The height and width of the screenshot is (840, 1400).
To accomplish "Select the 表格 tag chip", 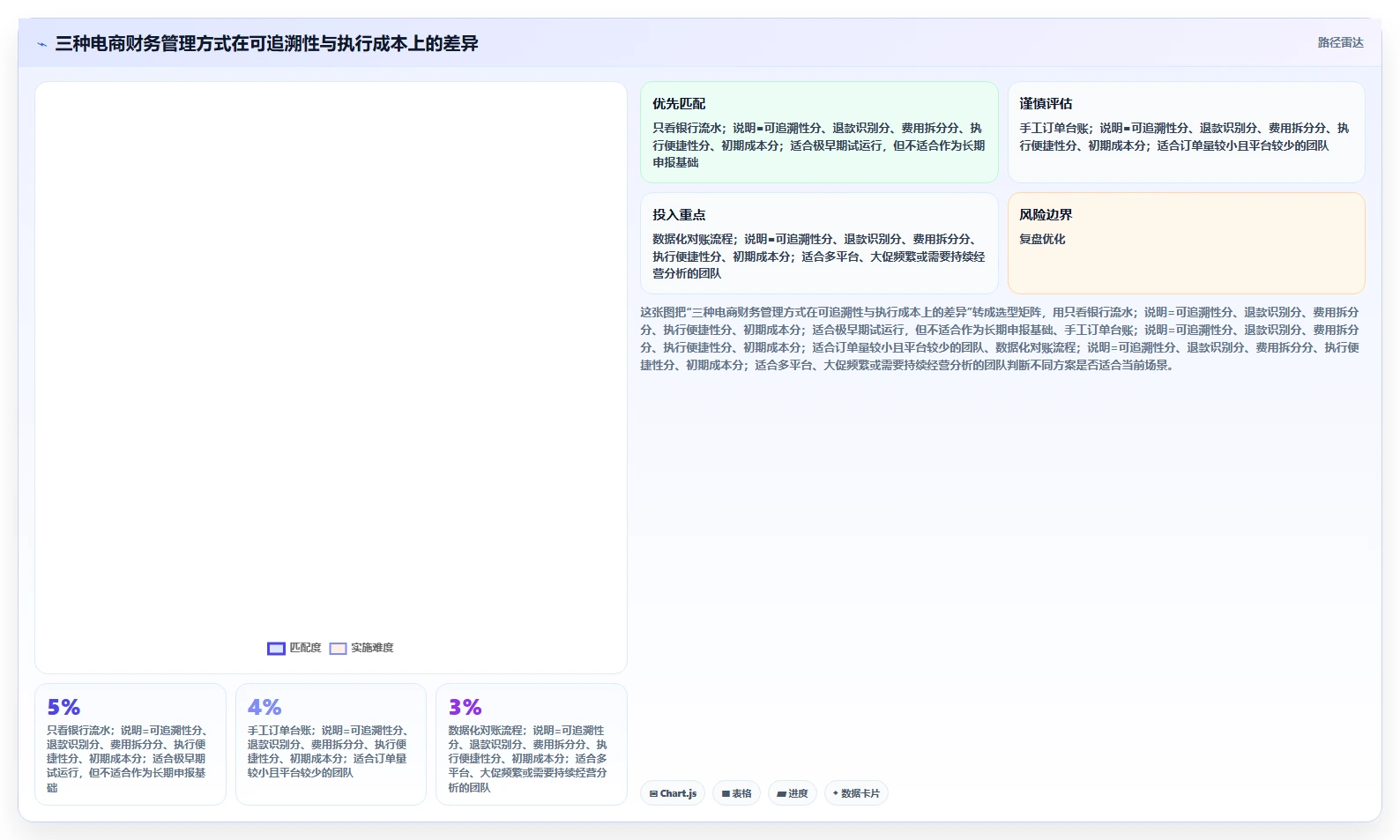I will pyautogui.click(x=736, y=793).
